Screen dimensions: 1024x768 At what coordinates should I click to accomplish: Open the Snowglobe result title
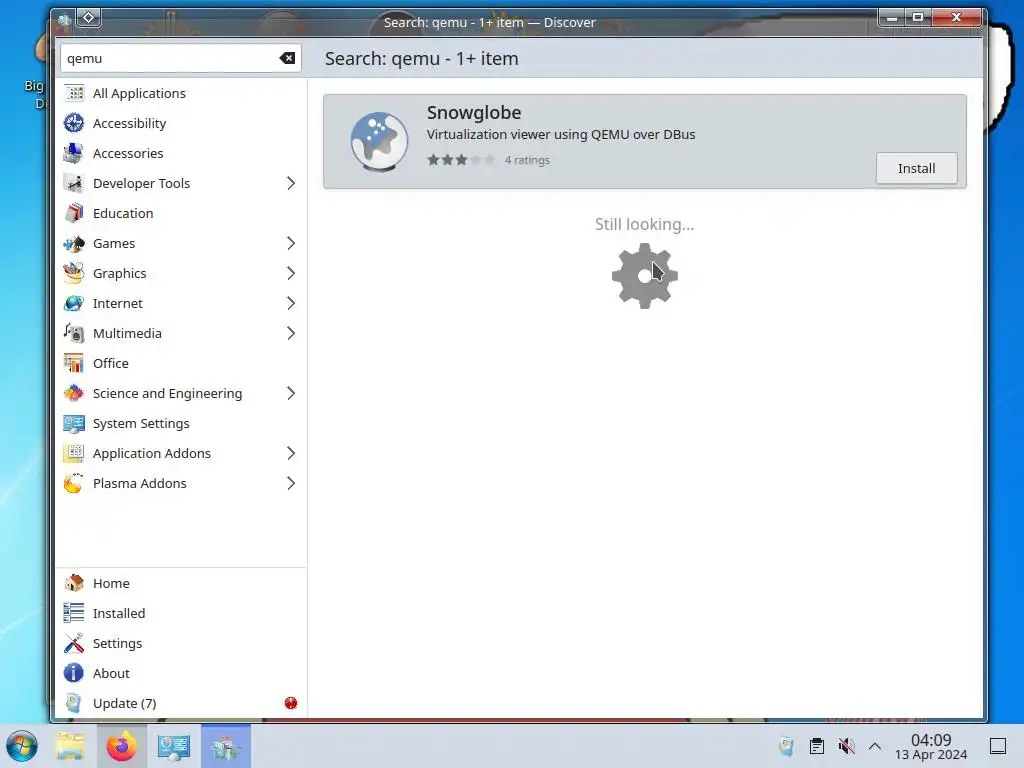473,112
